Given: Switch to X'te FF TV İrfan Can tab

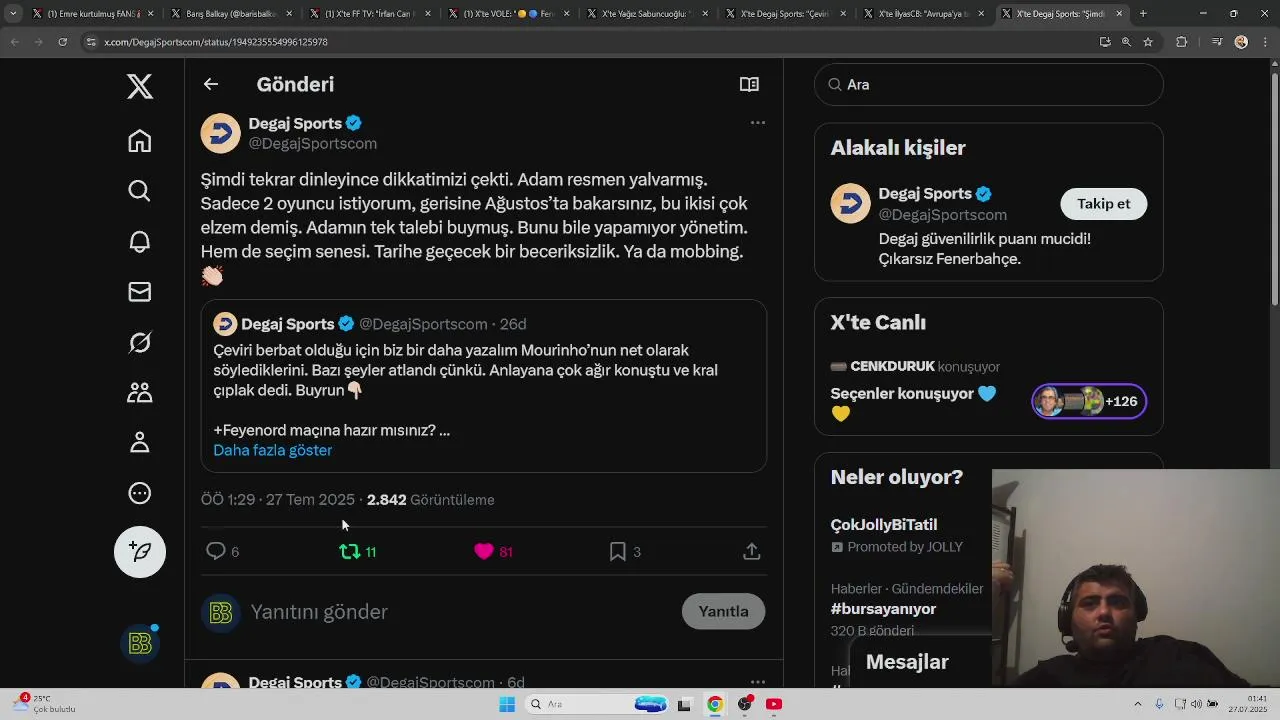Looking at the screenshot, I should (365, 14).
